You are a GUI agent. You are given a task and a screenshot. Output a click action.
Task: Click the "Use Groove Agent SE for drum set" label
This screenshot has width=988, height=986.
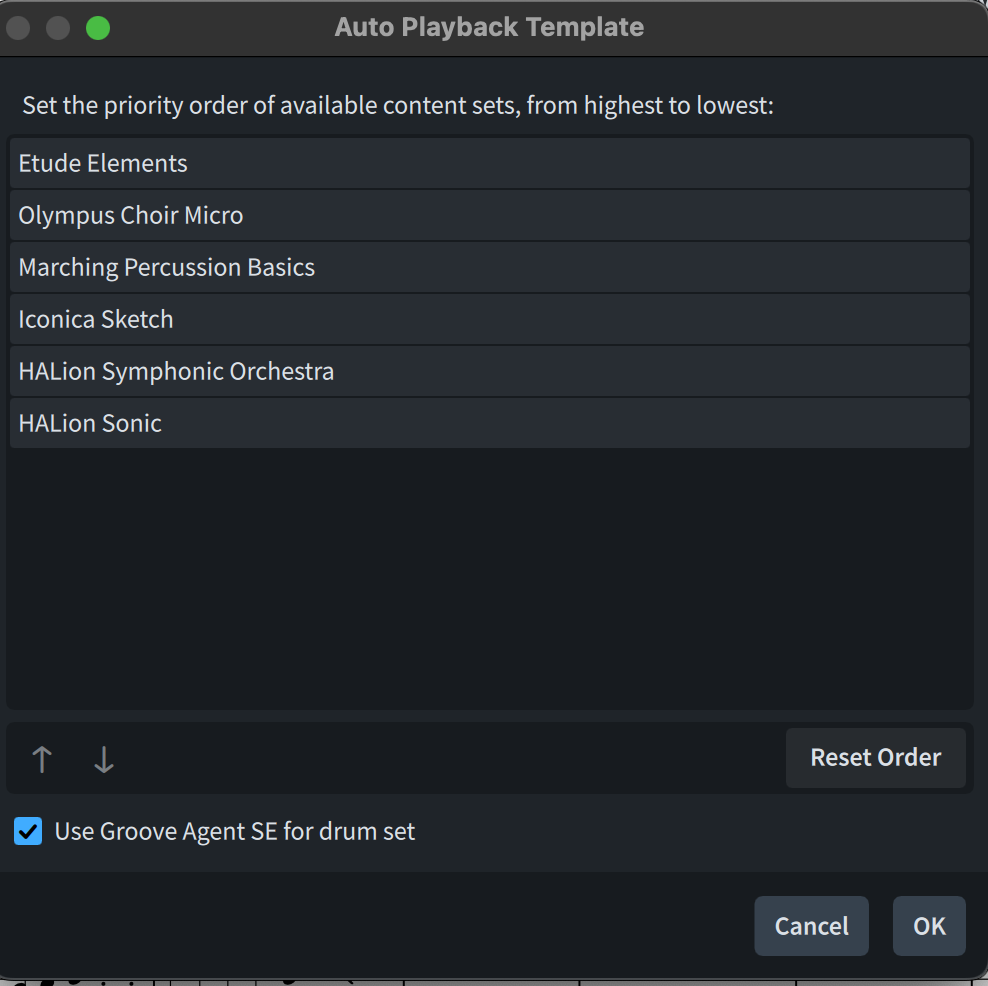[235, 831]
